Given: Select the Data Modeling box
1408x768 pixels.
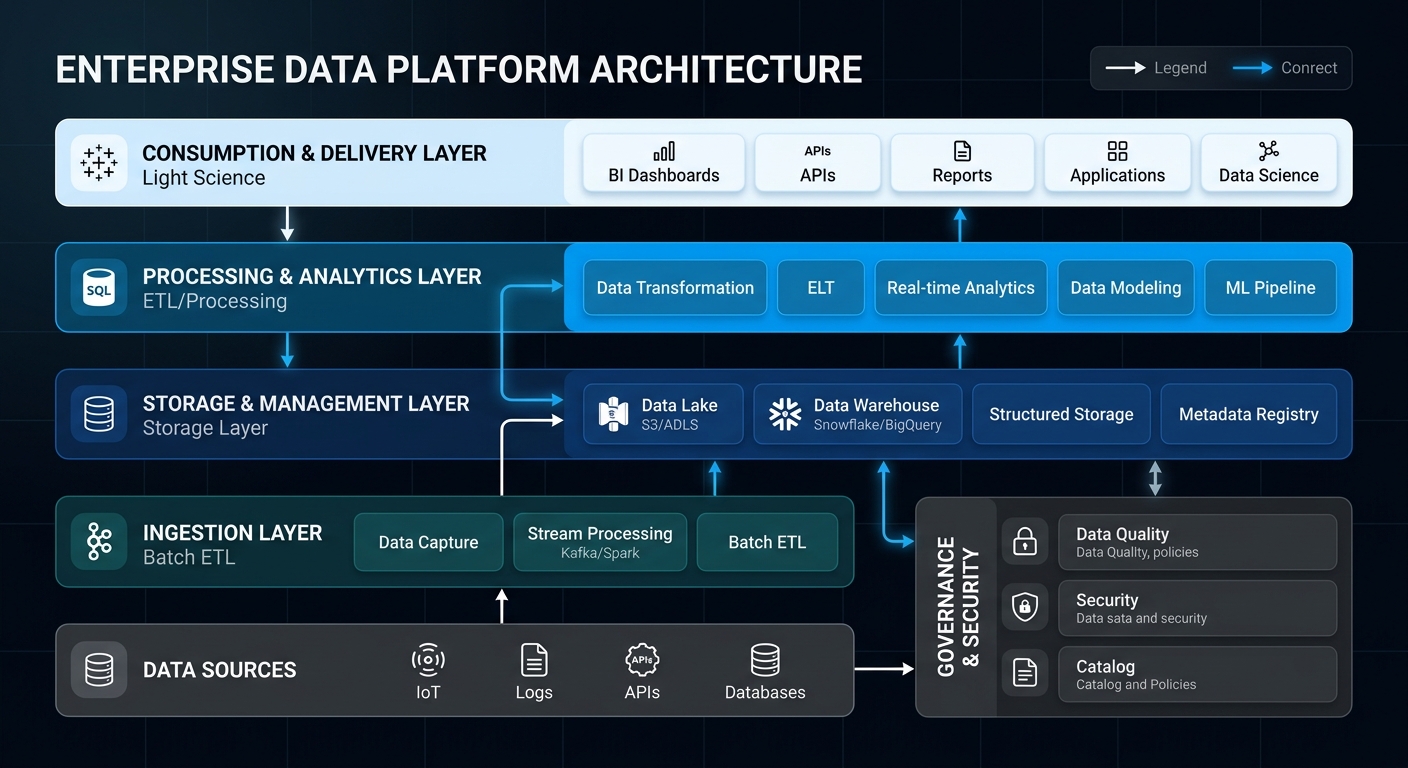Looking at the screenshot, I should coord(1125,288).
